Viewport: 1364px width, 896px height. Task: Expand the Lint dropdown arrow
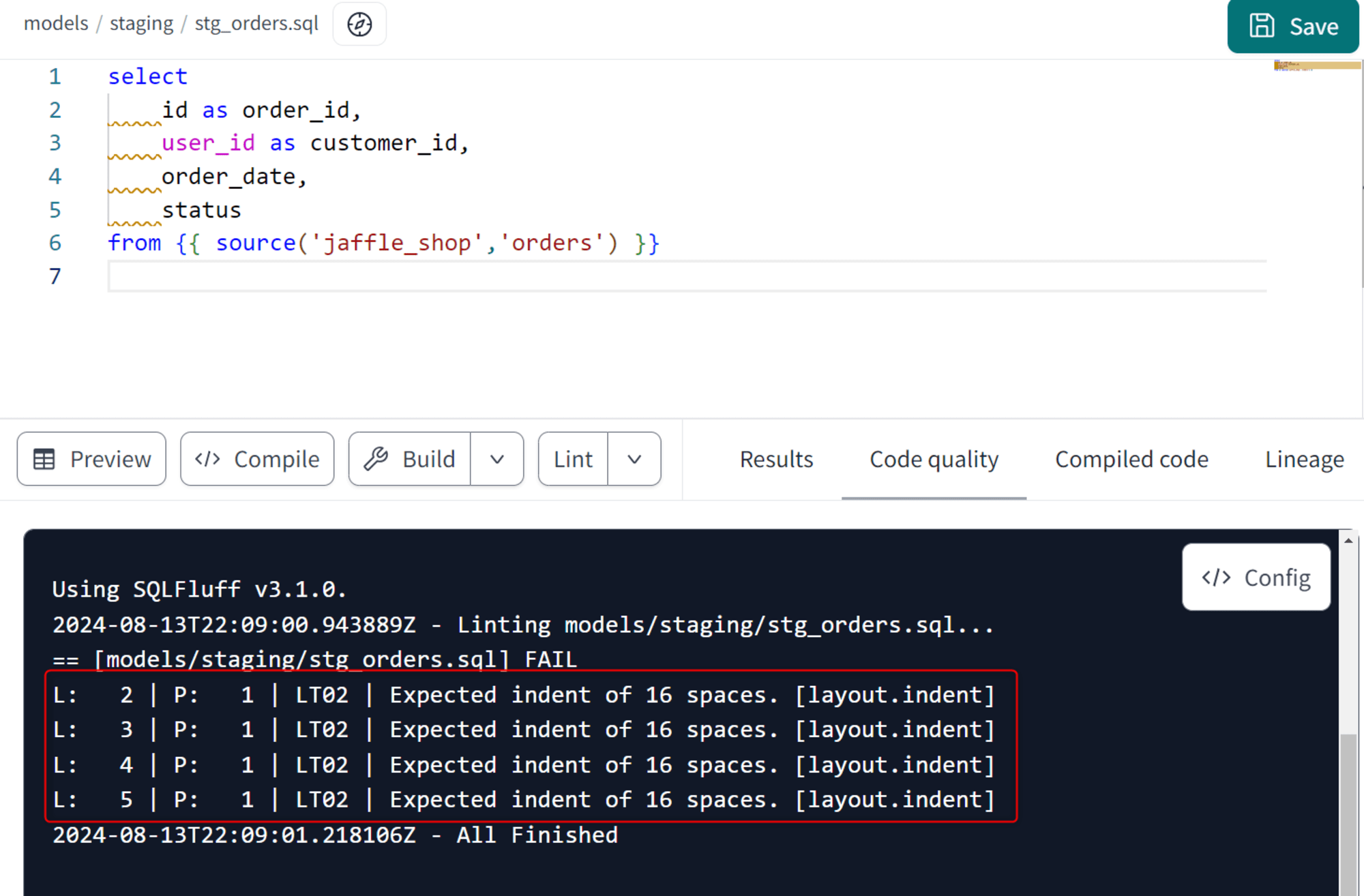(x=634, y=459)
